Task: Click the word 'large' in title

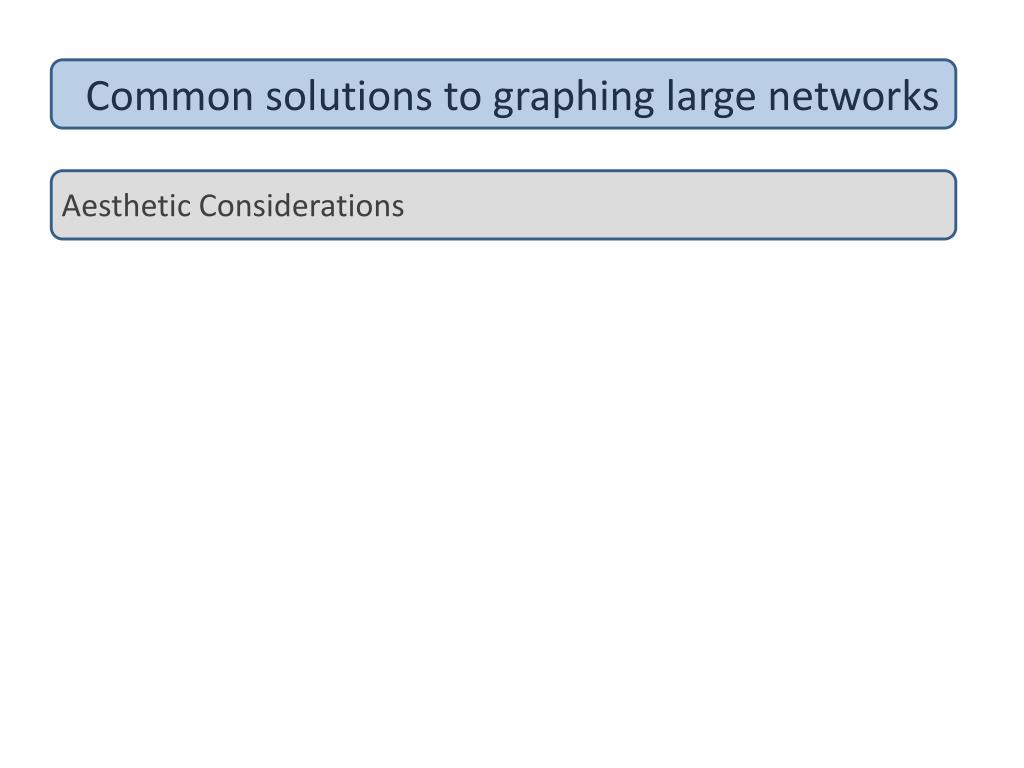Action: (x=710, y=98)
